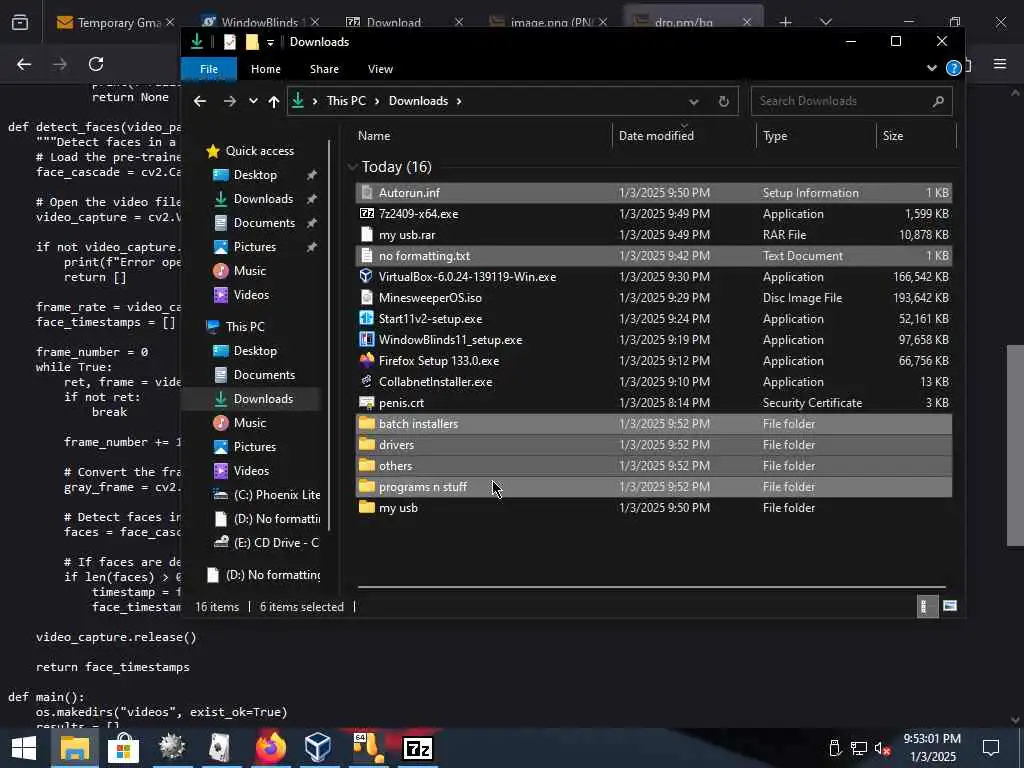
Task: Sort by Size column header
Action: [x=916, y=136]
